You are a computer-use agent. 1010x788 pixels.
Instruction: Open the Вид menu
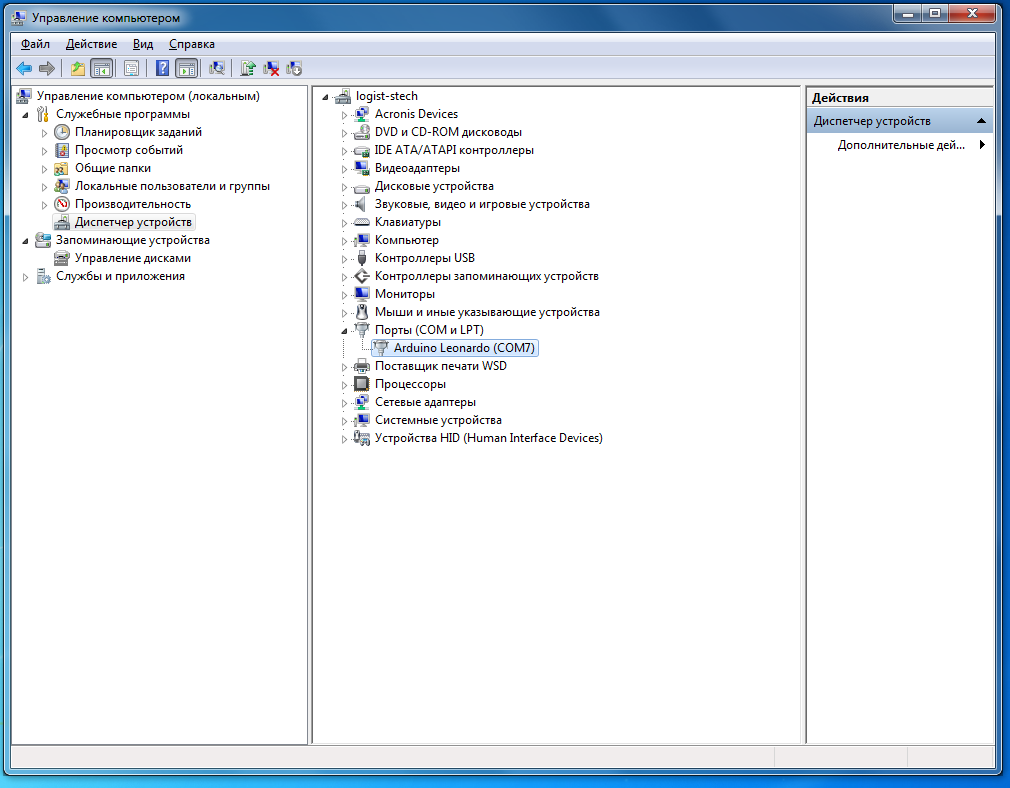[x=143, y=44]
